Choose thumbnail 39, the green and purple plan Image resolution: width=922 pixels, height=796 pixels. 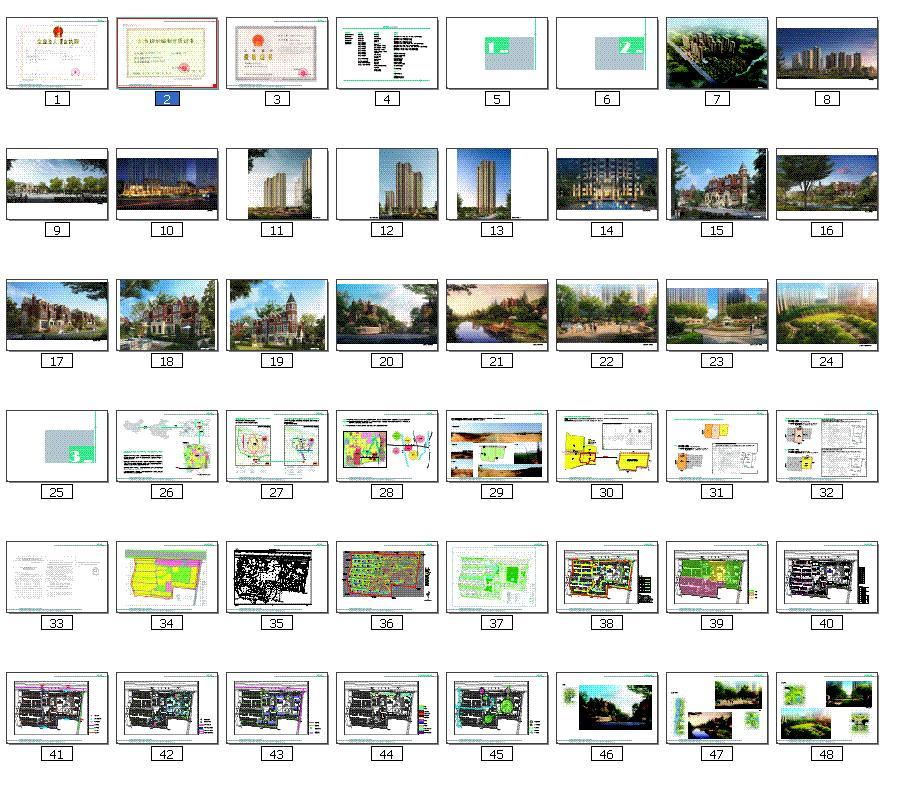point(717,577)
